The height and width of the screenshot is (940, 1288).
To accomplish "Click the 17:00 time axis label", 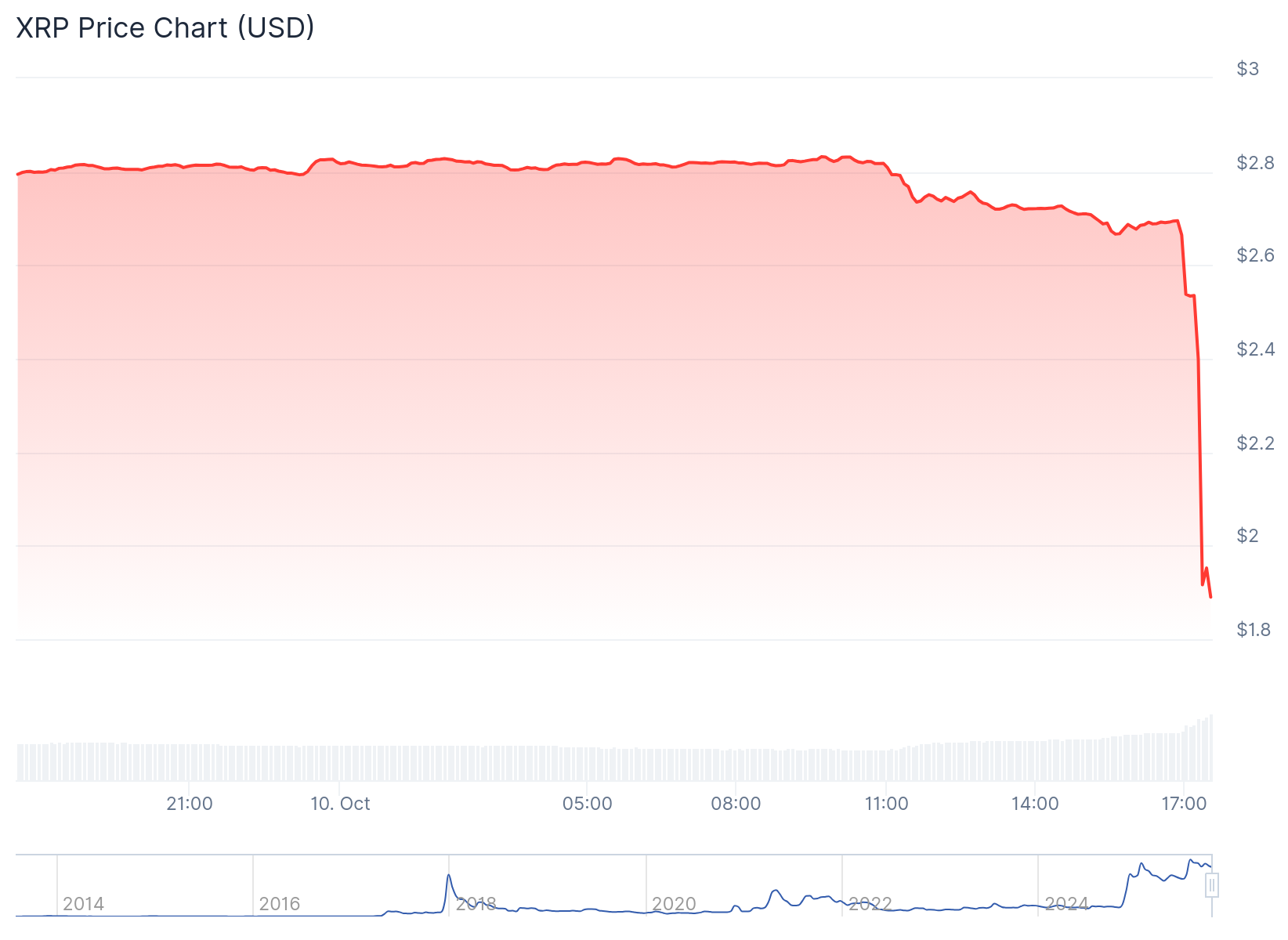I will coord(1184,804).
